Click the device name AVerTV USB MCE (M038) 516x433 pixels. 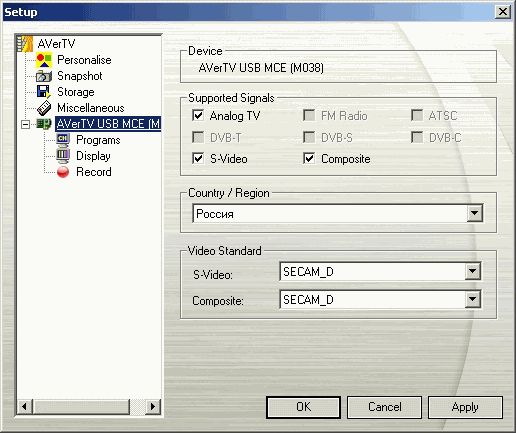(x=261, y=68)
